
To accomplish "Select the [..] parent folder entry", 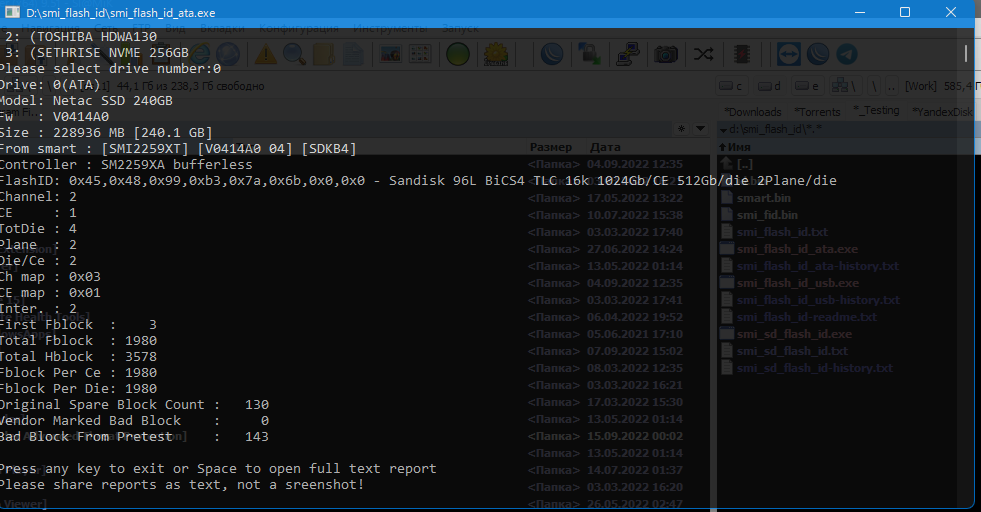I will 745,164.
